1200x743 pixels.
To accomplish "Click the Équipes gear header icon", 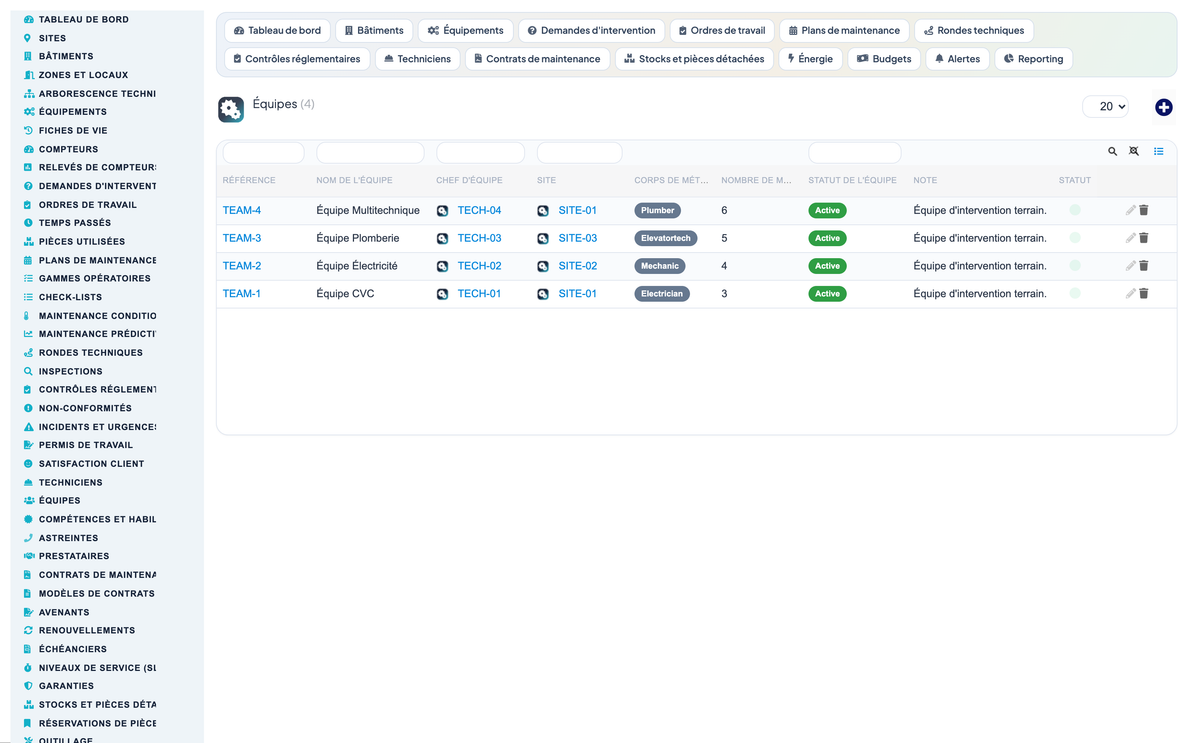I will (x=231, y=110).
